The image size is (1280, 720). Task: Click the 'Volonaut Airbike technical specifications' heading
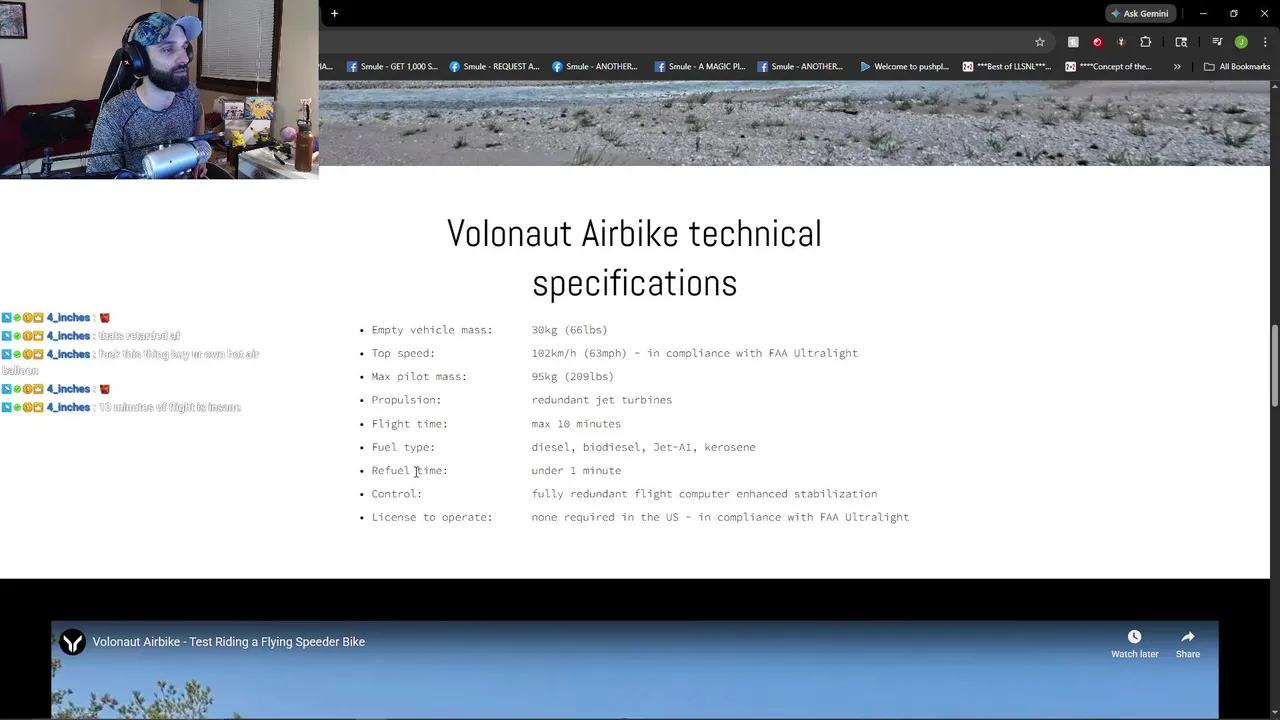(634, 258)
